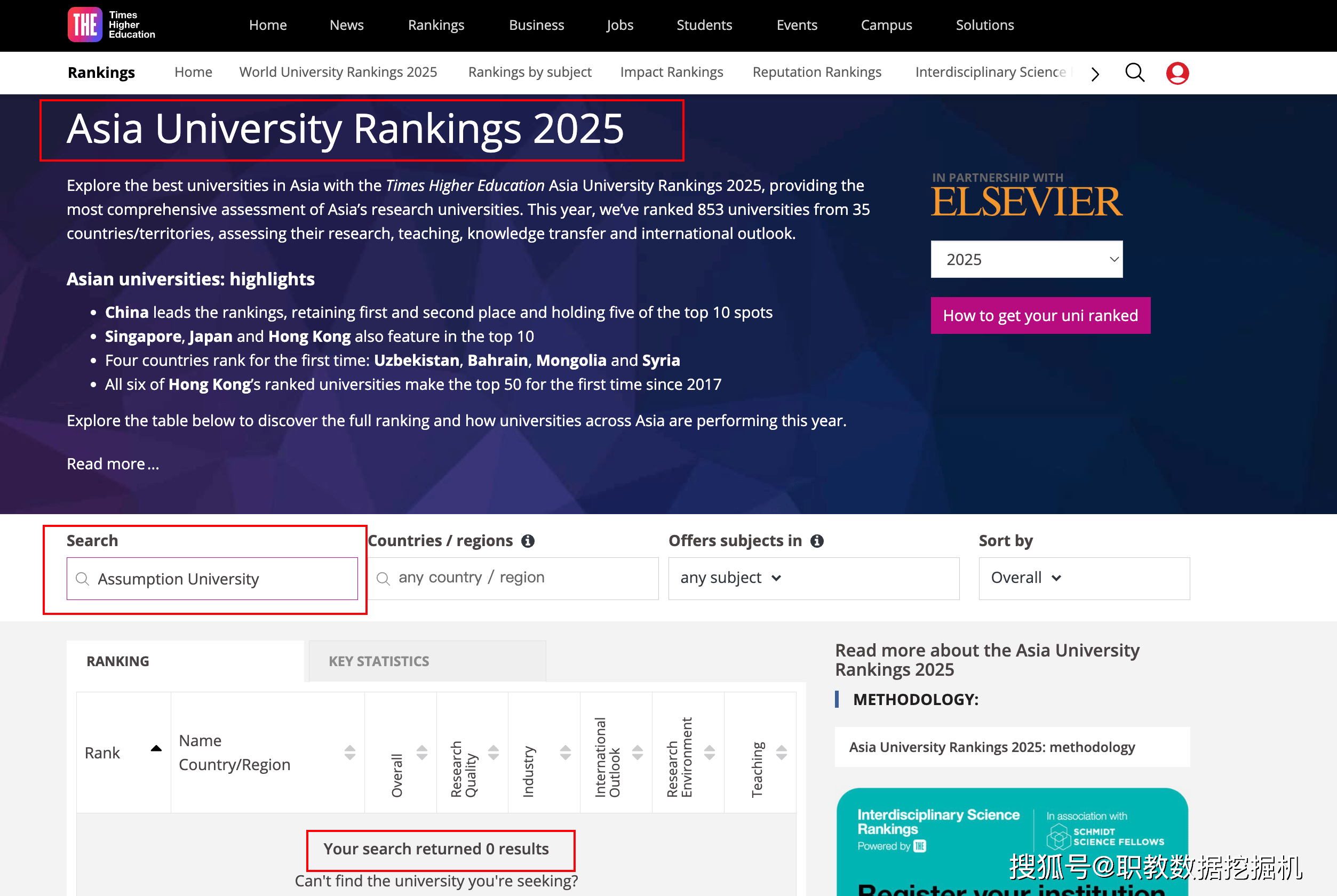Open the 2025 year dropdown
The width and height of the screenshot is (1337, 896).
[1026, 259]
